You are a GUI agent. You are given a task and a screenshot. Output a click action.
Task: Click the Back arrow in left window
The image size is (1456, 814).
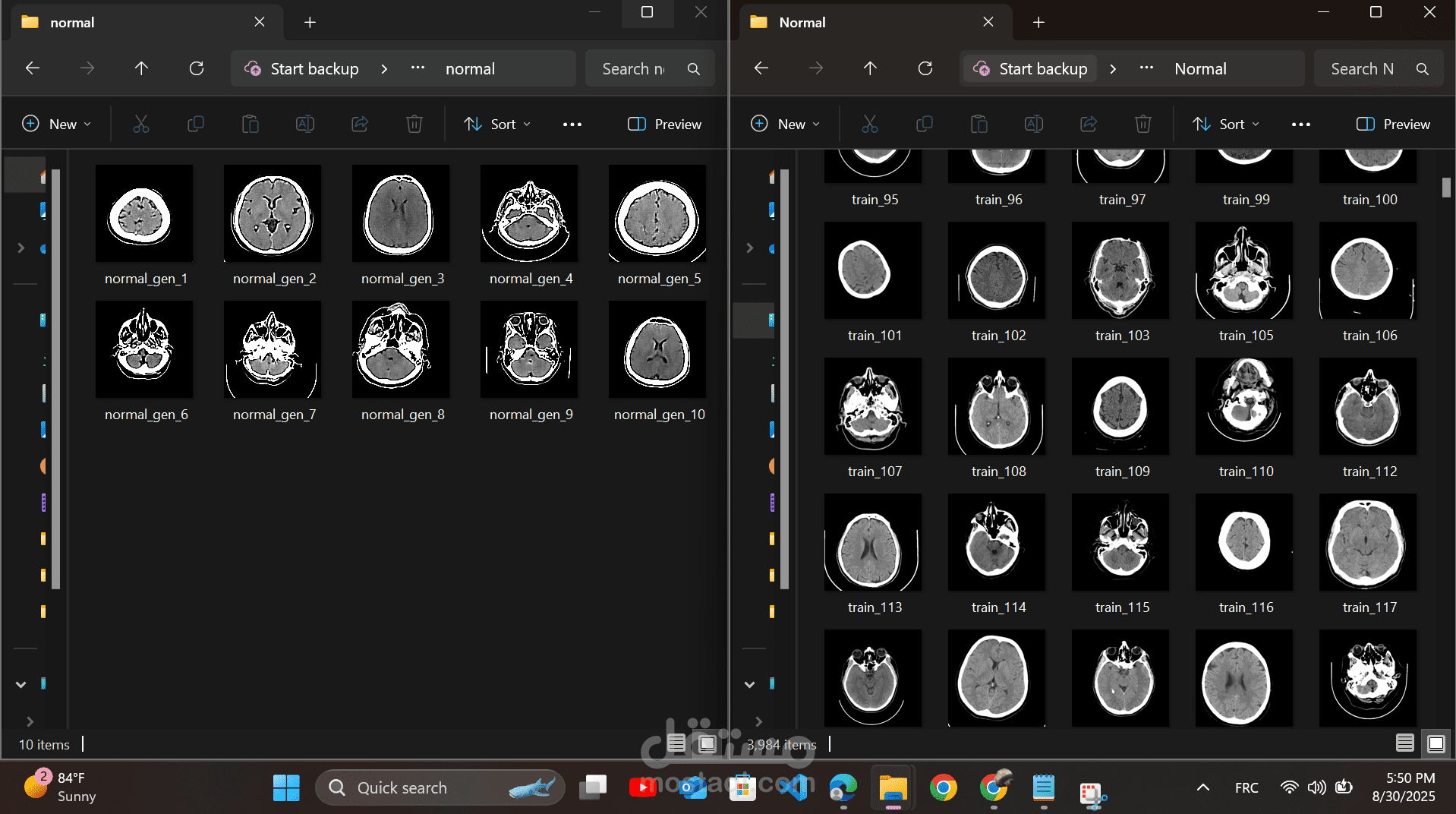[33, 68]
